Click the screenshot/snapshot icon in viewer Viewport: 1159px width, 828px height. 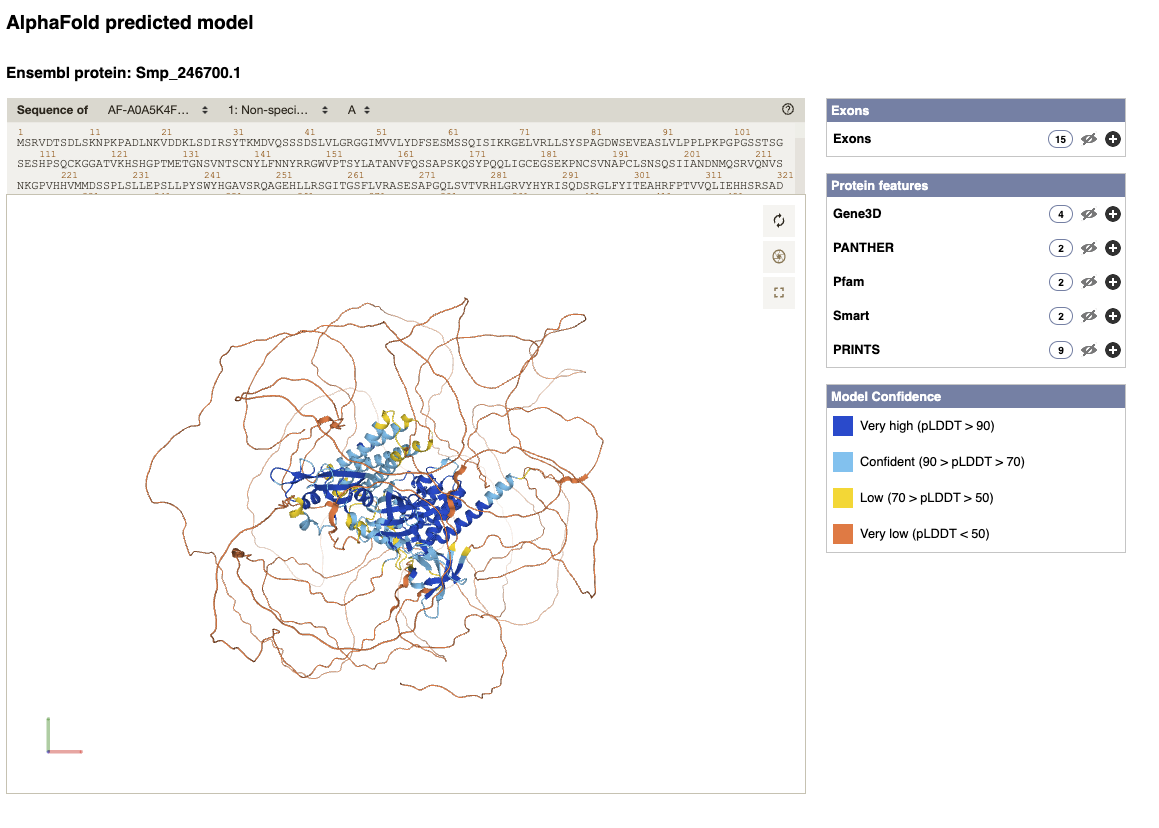(x=779, y=257)
